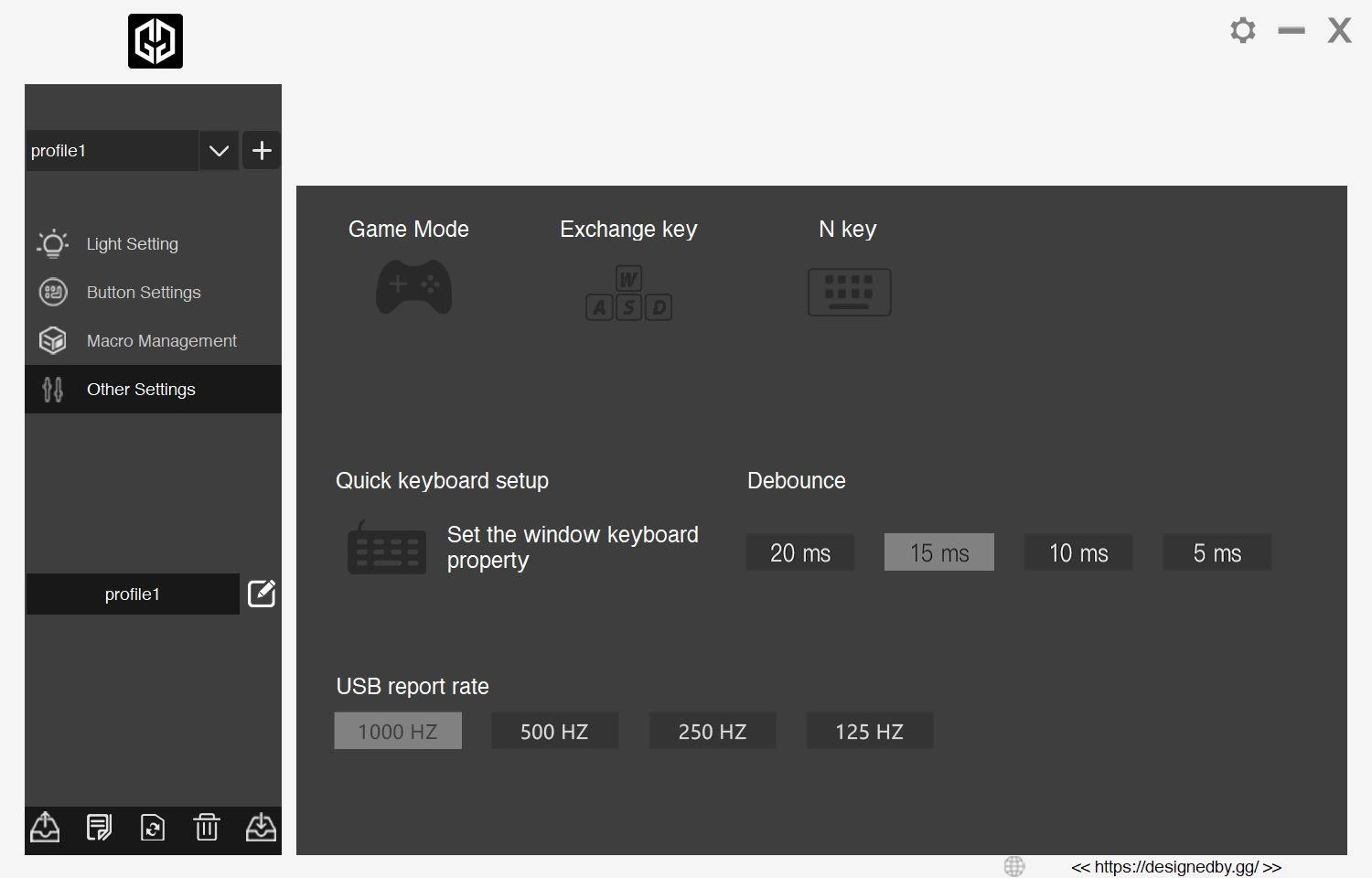Image resolution: width=1372 pixels, height=878 pixels.
Task: Select 125 HZ USB report rate
Action: [870, 731]
